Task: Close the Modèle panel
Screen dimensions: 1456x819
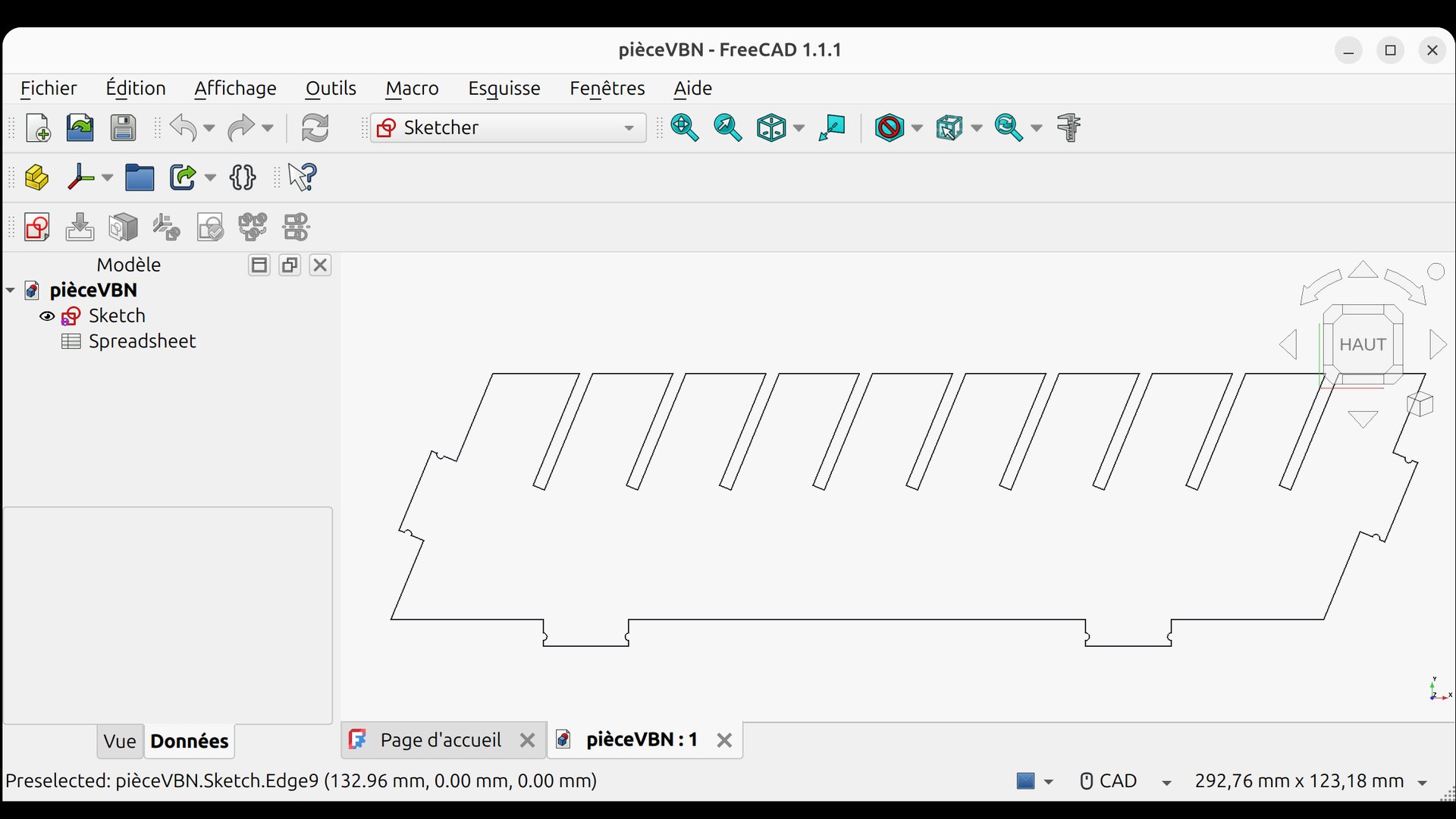Action: [x=321, y=265]
